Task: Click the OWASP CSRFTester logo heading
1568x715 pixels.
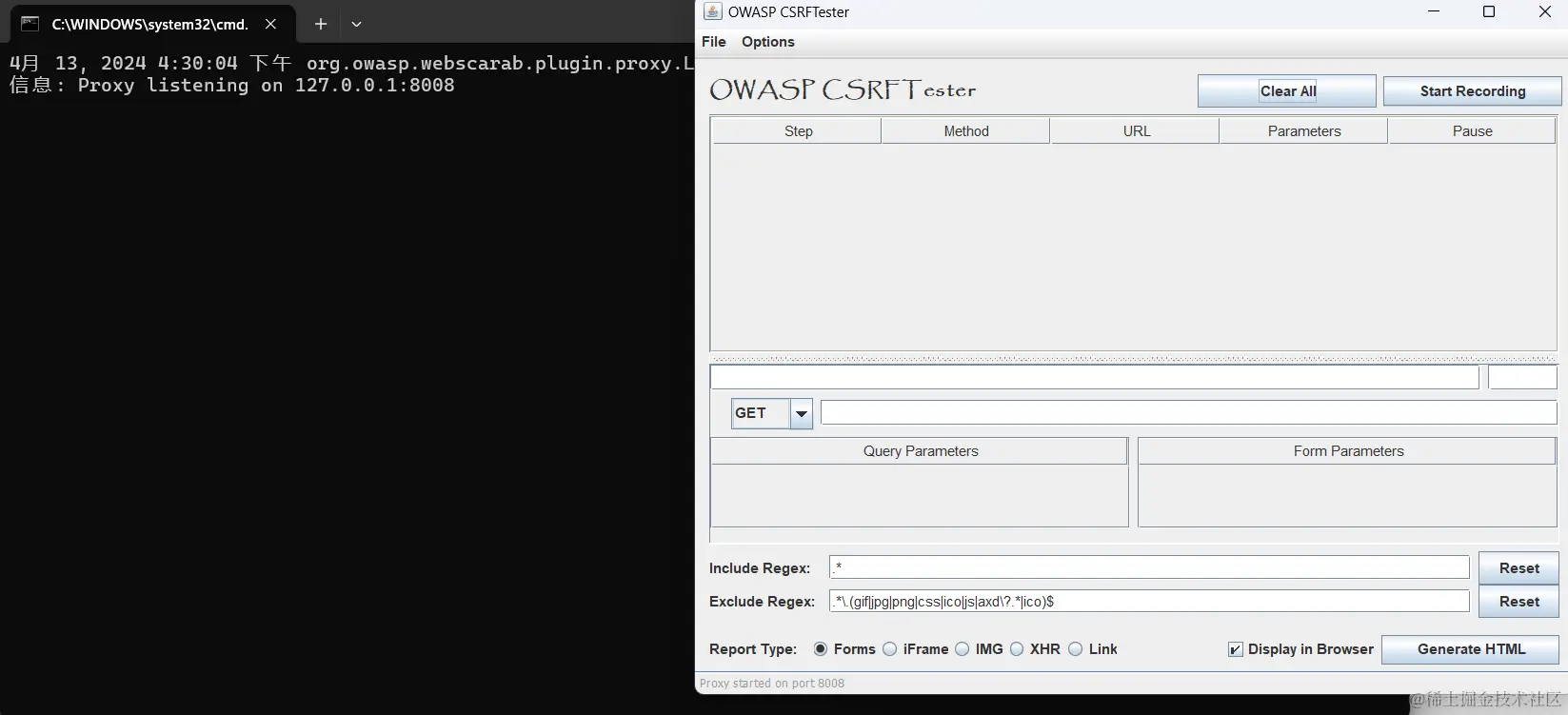Action: [x=843, y=90]
